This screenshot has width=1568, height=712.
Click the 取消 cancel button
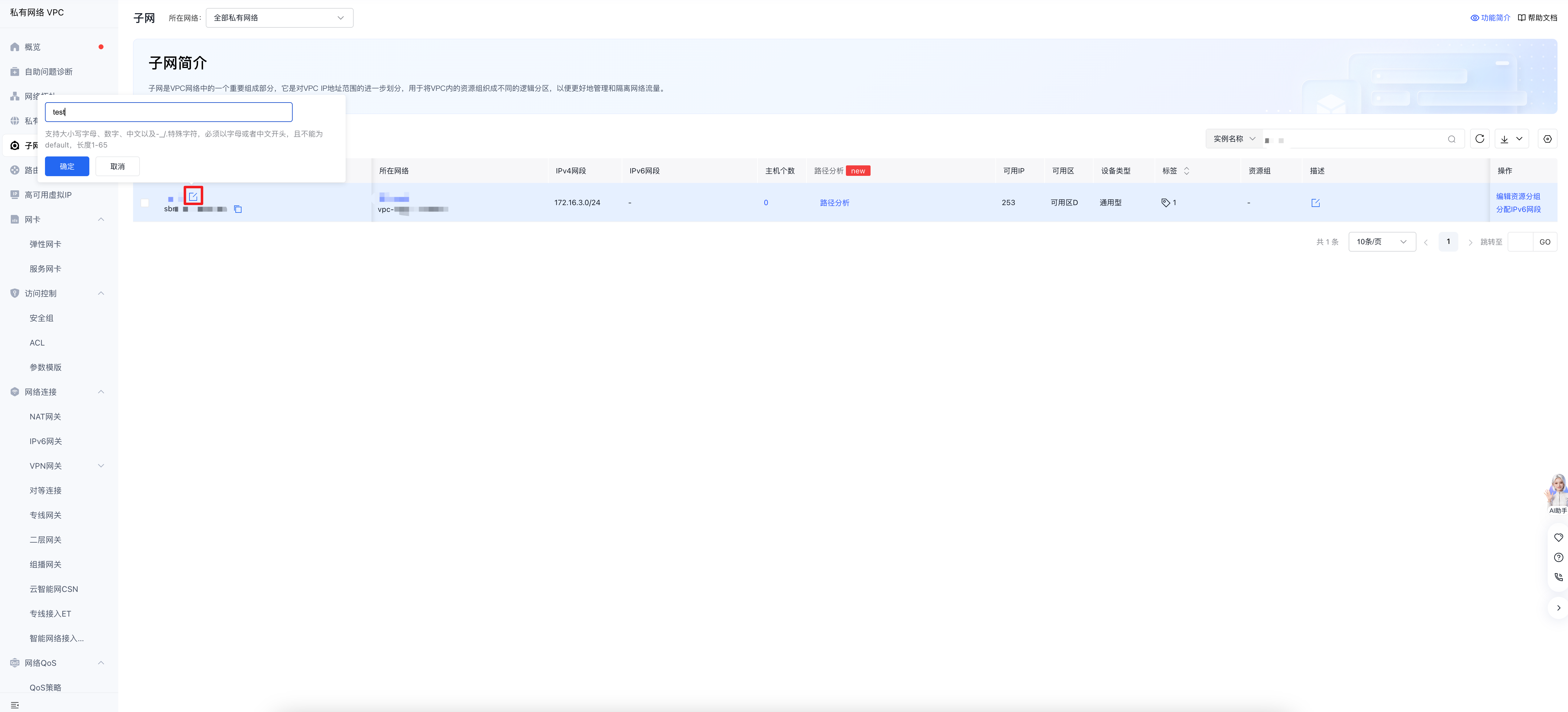pos(117,166)
